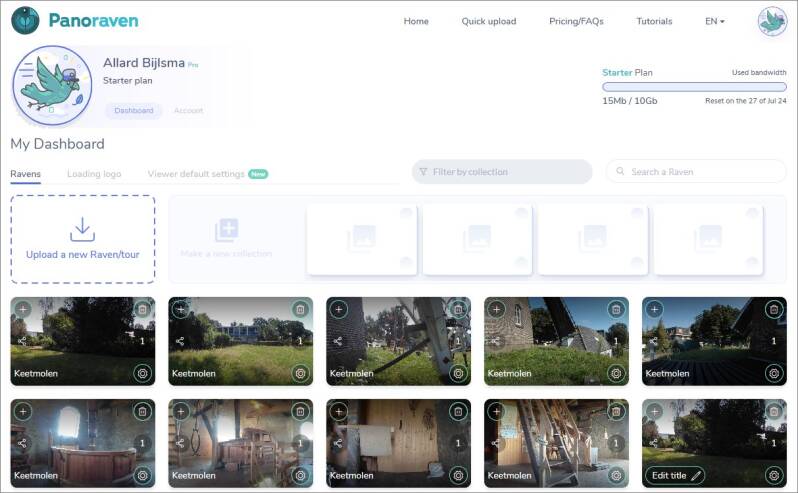
Task: Open settings gear on windmill sail beam Keetmolen
Action: coord(458,373)
